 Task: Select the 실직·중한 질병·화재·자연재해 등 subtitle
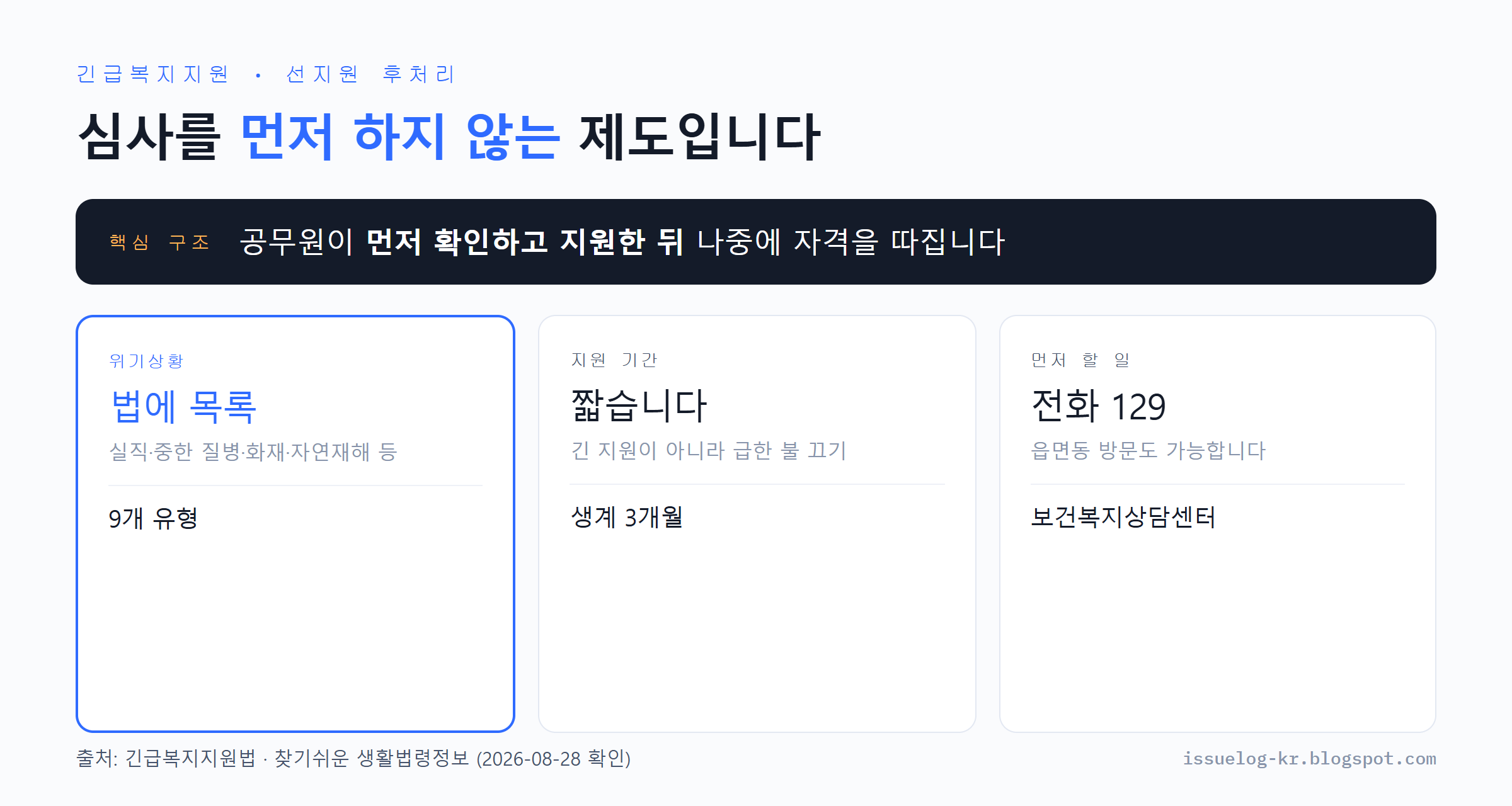253,451
